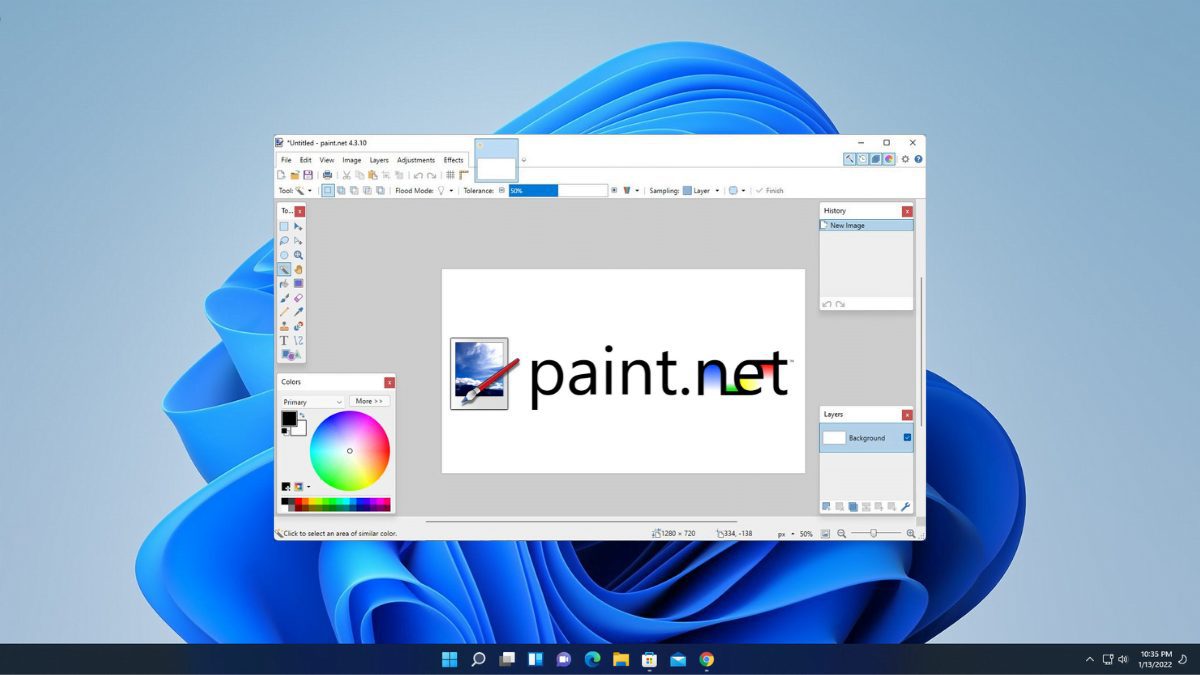Close the History panel
This screenshot has width=1200, height=675.
tap(907, 211)
